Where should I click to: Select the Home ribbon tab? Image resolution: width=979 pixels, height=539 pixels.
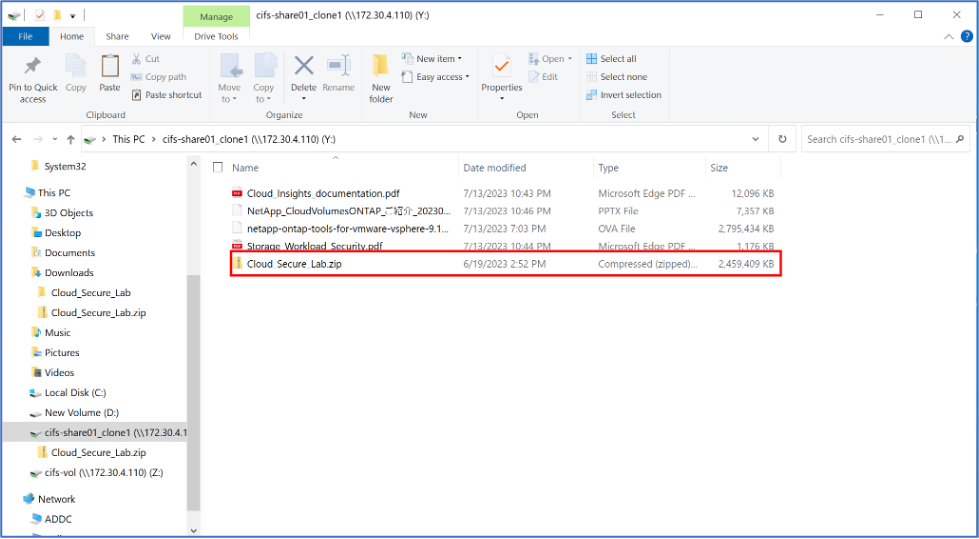click(72, 36)
